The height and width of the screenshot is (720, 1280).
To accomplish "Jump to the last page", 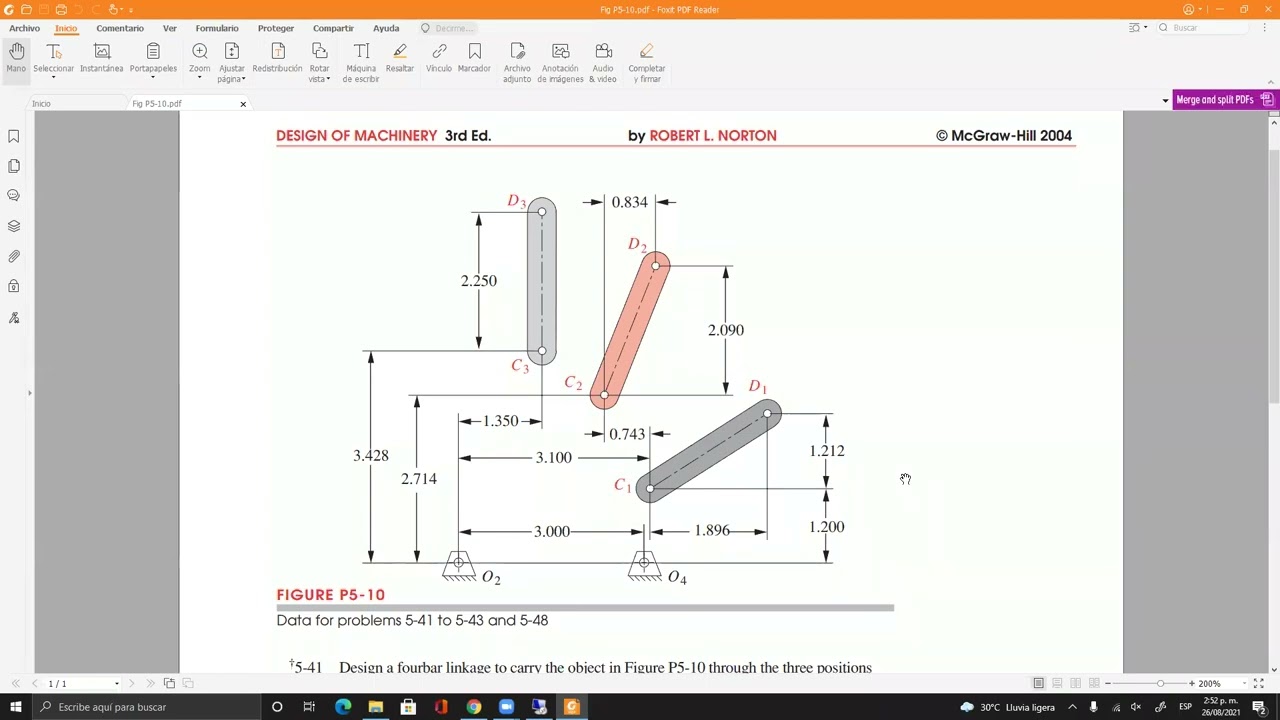I will (x=150, y=683).
